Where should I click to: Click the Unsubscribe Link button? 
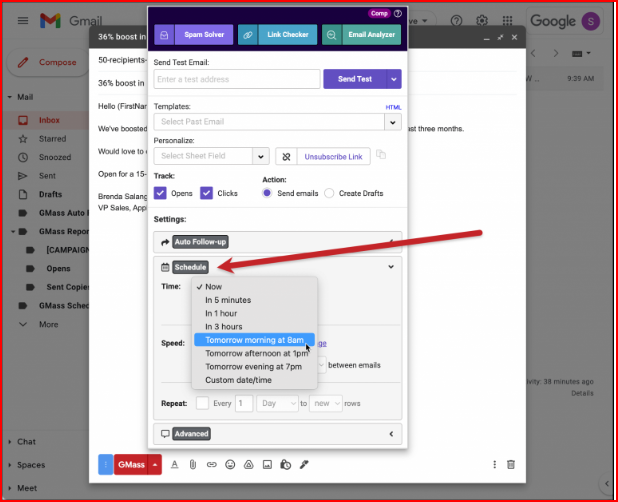tap(333, 156)
